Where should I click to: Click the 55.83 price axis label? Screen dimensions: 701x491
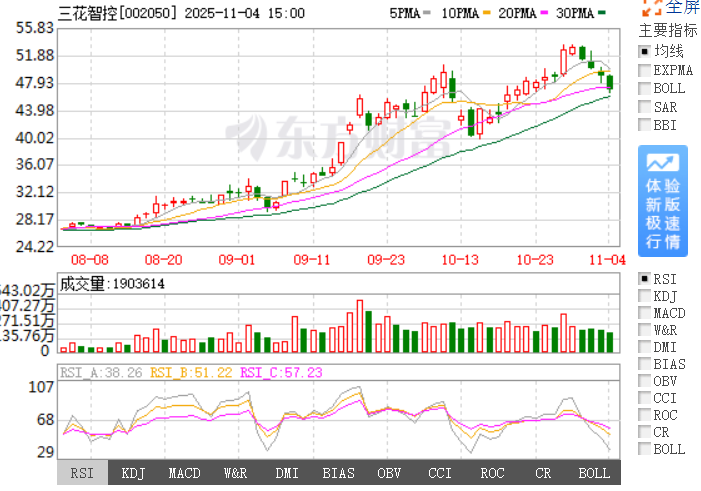pyautogui.click(x=34, y=28)
